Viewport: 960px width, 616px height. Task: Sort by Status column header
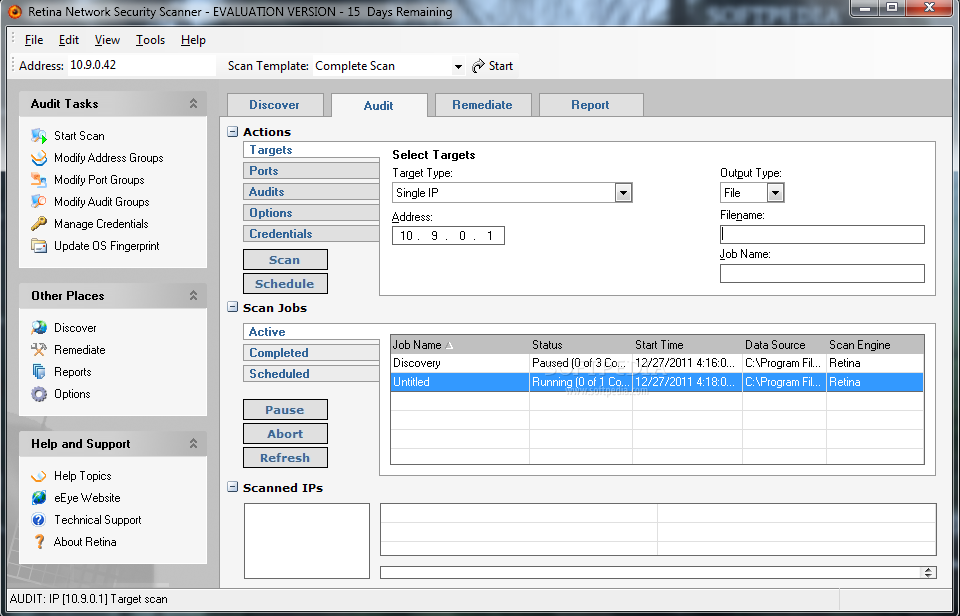click(581, 345)
